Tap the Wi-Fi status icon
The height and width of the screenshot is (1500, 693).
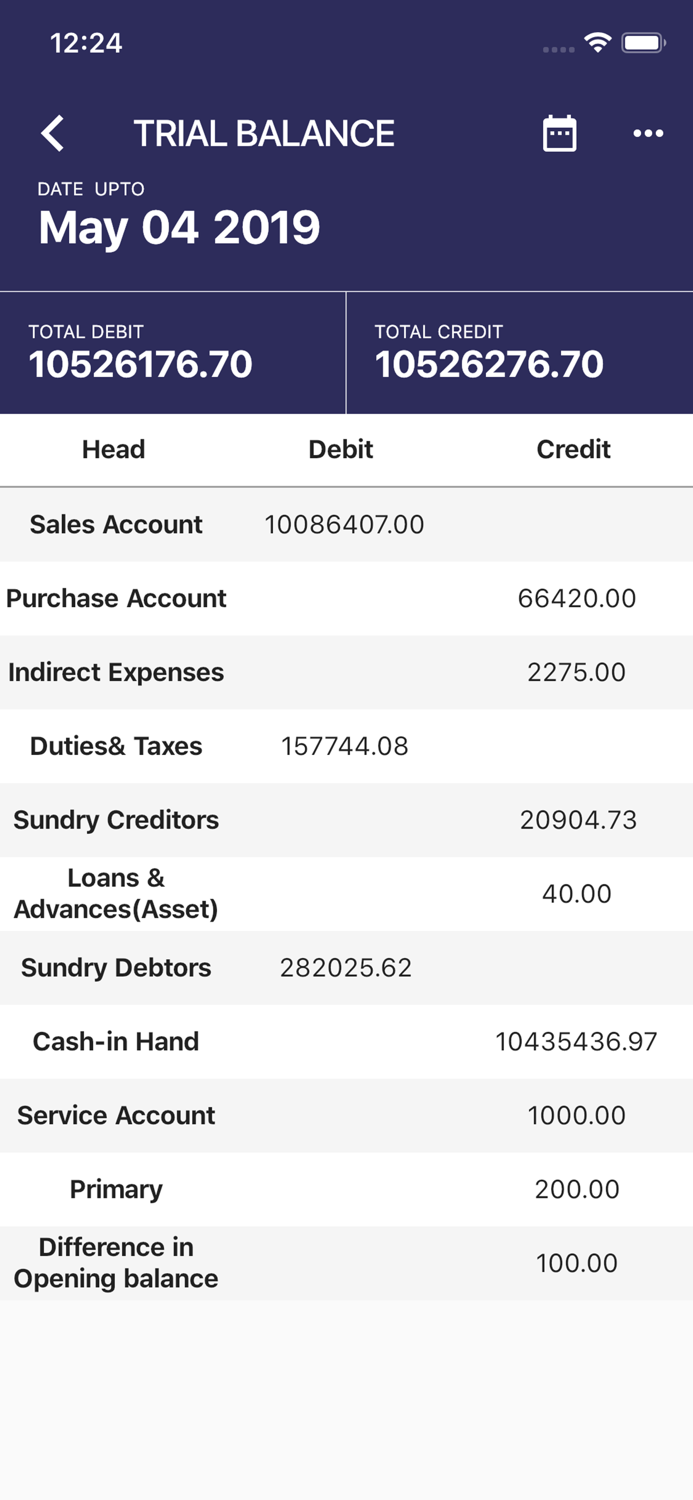(x=598, y=43)
